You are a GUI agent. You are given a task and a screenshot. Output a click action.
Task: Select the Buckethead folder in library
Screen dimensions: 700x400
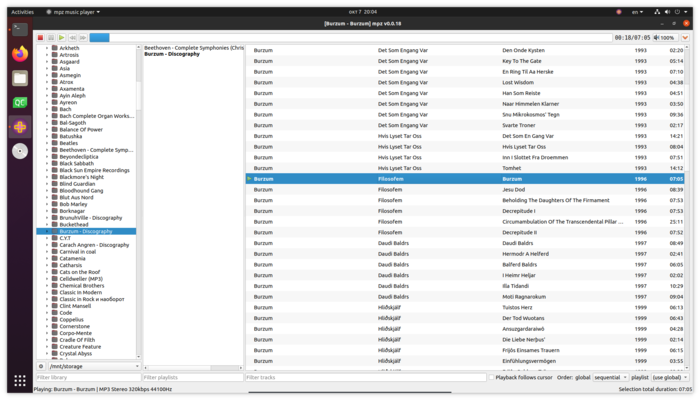[76, 224]
